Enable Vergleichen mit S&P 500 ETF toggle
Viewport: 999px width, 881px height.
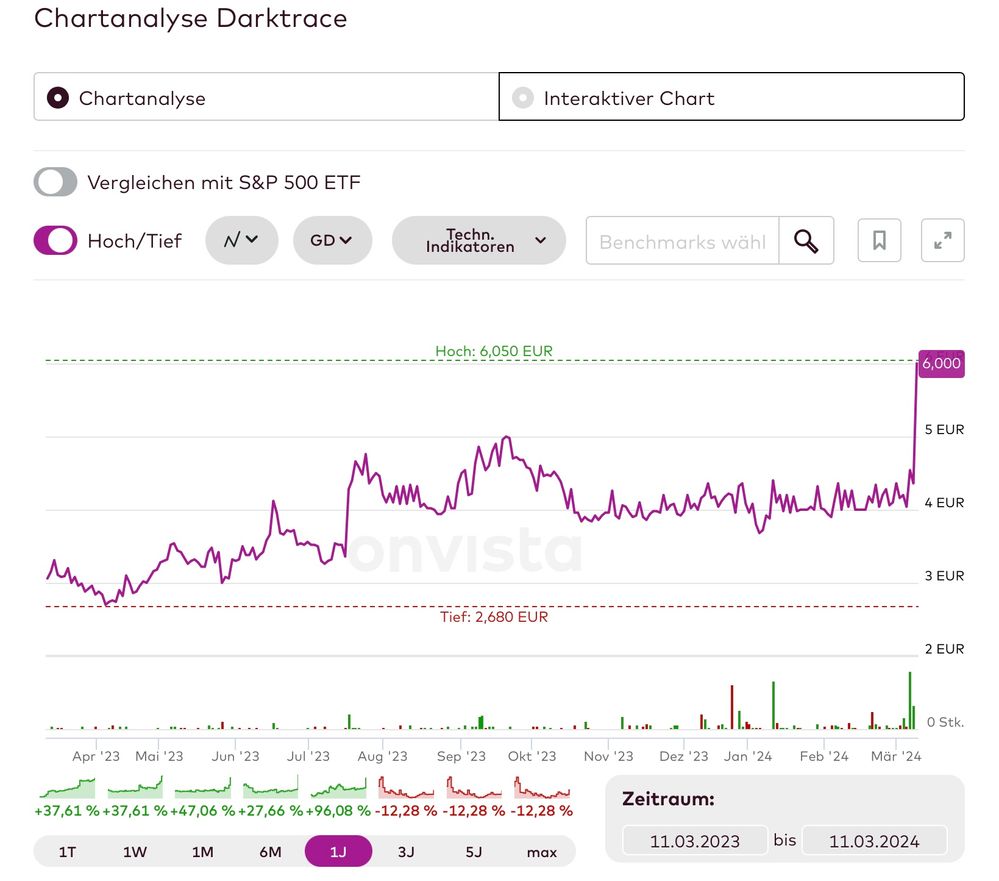point(55,182)
